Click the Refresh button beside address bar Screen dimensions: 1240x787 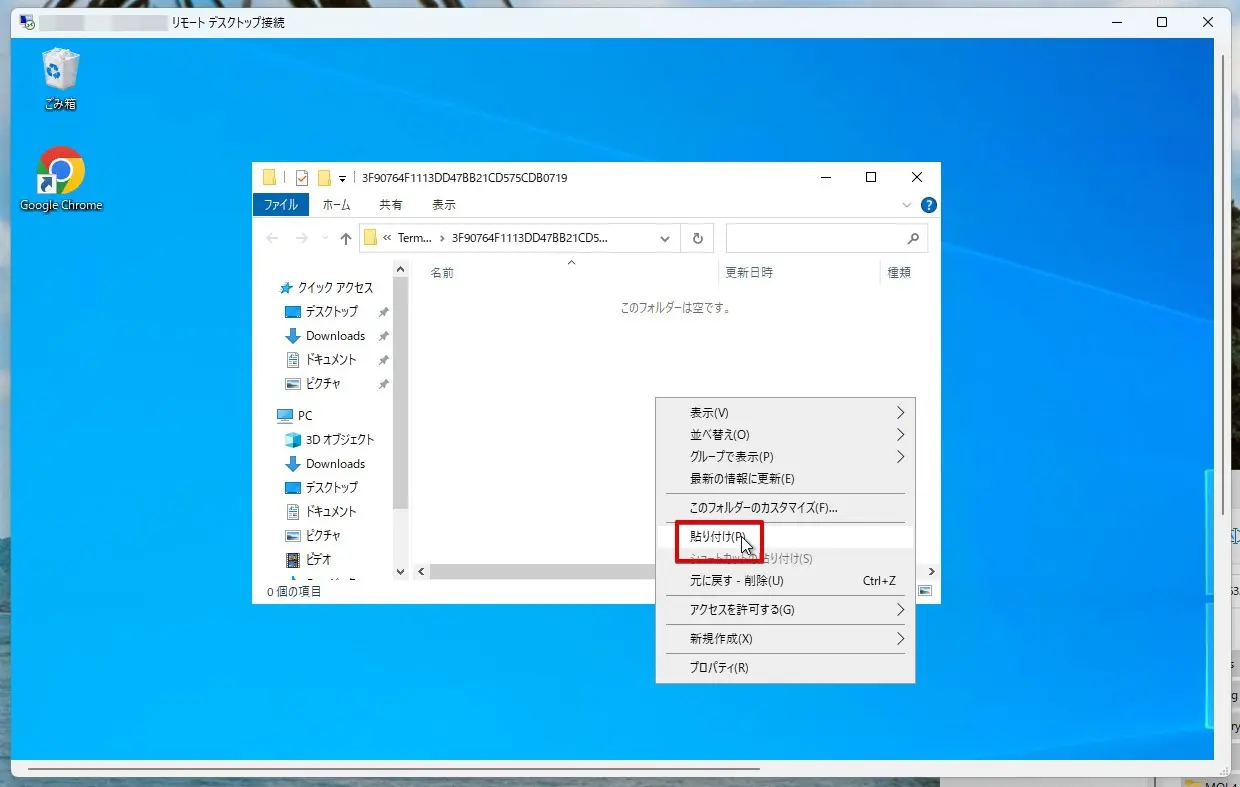697,239
